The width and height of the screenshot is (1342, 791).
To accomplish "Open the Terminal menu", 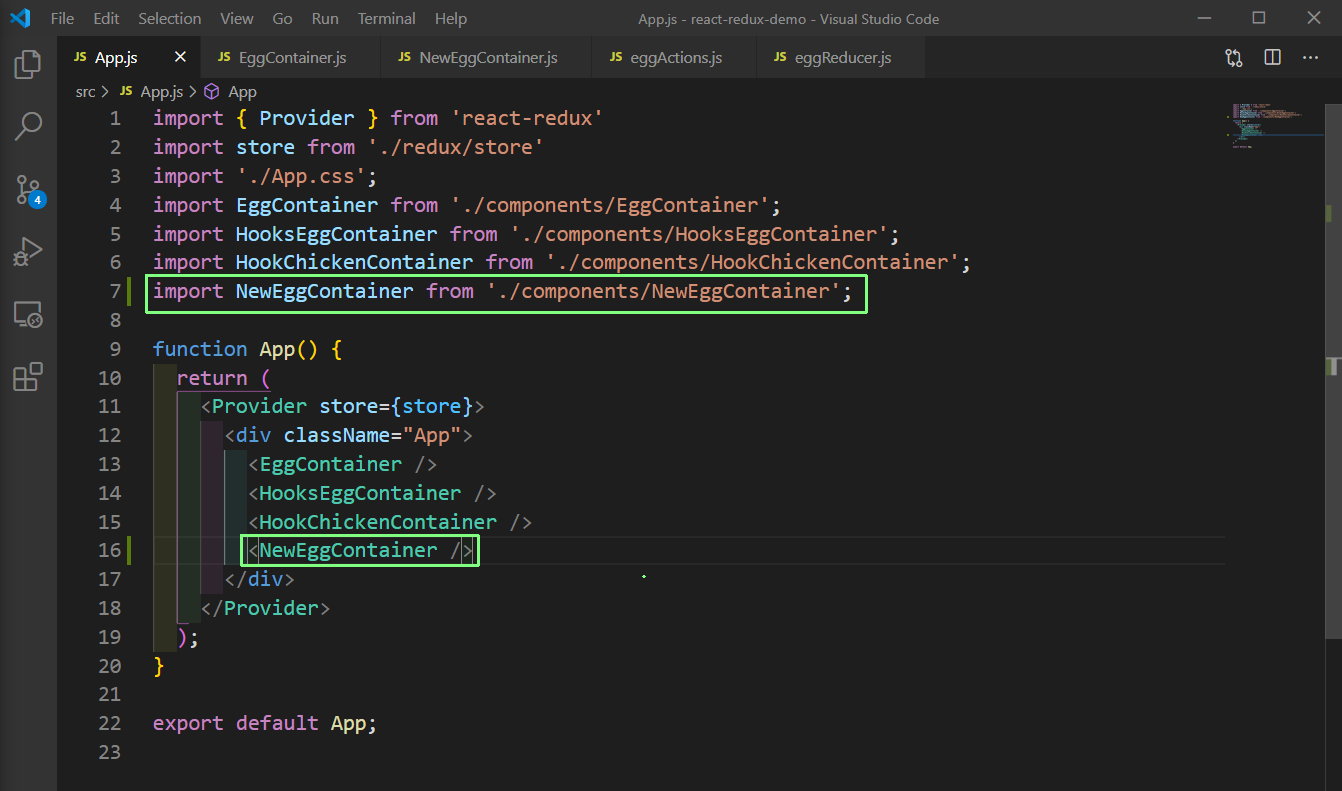I will 387,18.
